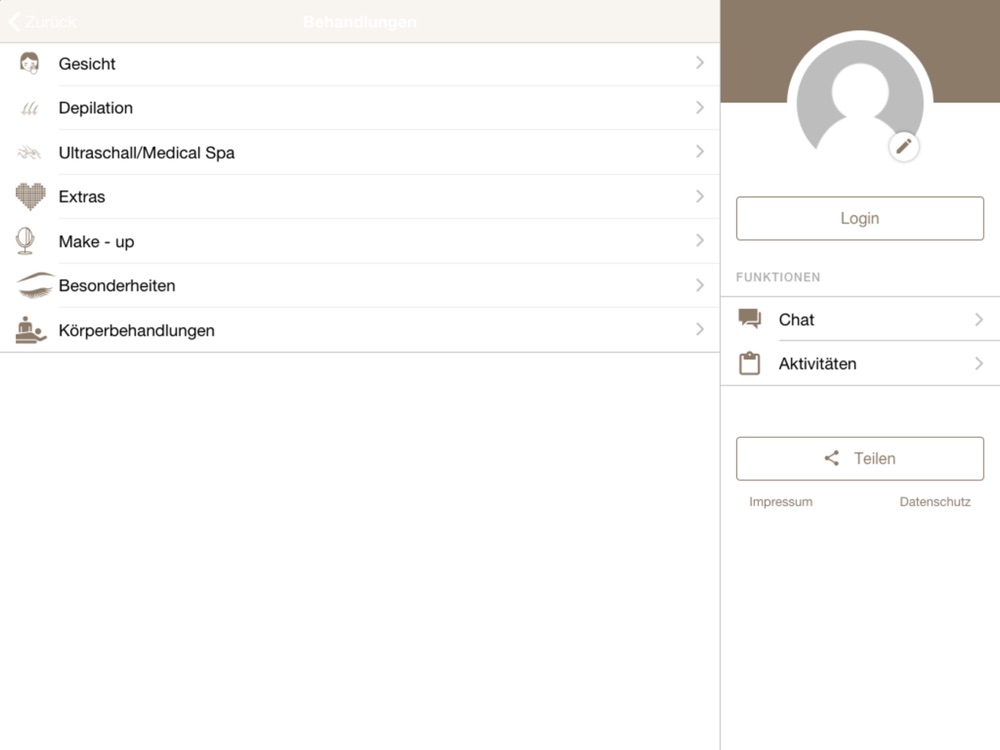The height and width of the screenshot is (750, 1000).
Task: Open the Datenschutz link
Action: coord(935,502)
